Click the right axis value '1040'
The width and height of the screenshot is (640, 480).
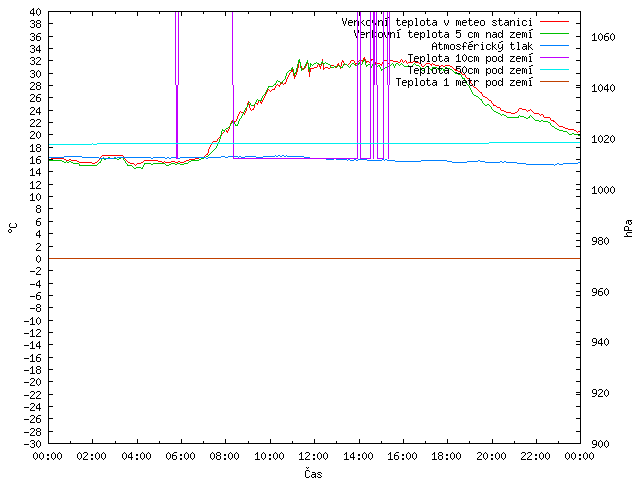click(x=603, y=88)
